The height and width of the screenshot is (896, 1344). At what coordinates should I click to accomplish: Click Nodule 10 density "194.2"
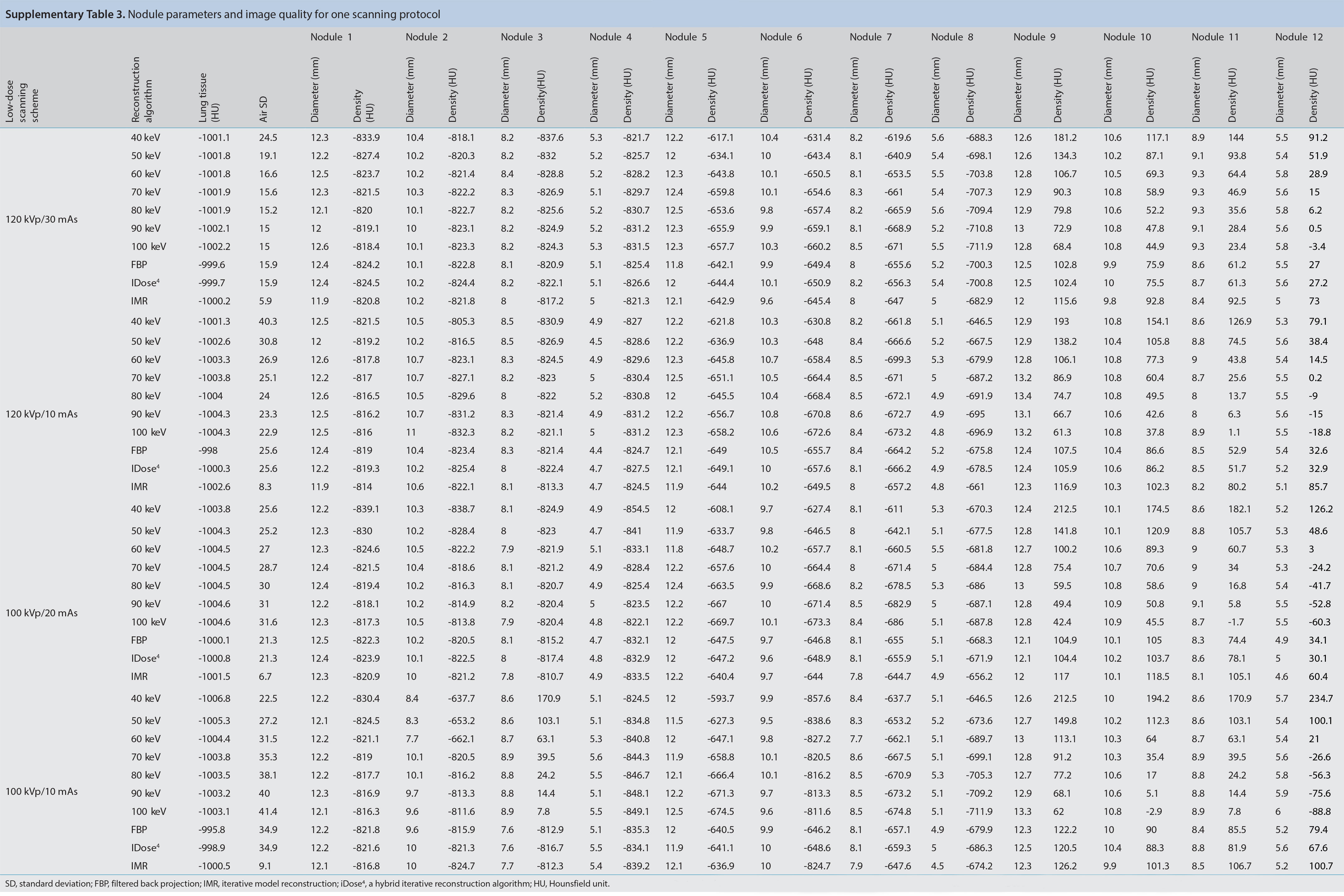(1157, 698)
